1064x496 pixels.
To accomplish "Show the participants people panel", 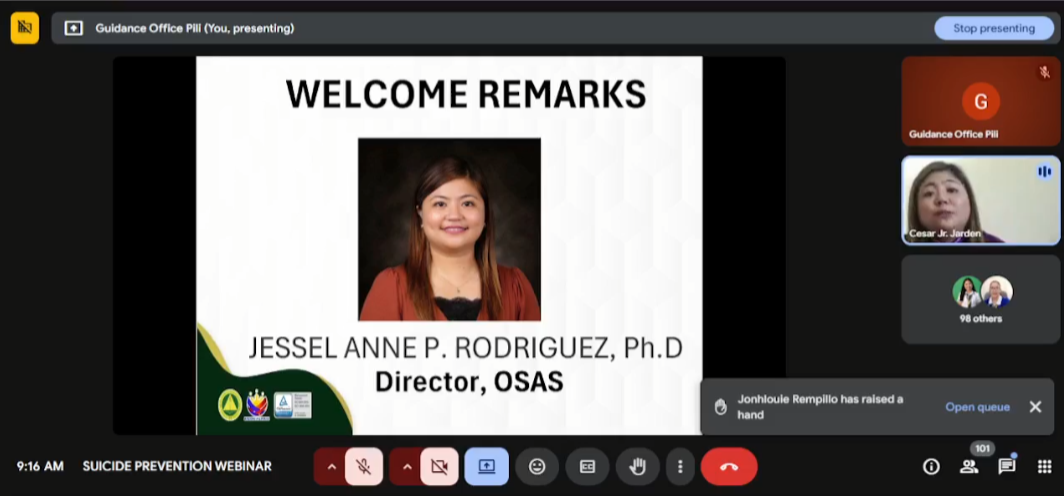I will [969, 466].
